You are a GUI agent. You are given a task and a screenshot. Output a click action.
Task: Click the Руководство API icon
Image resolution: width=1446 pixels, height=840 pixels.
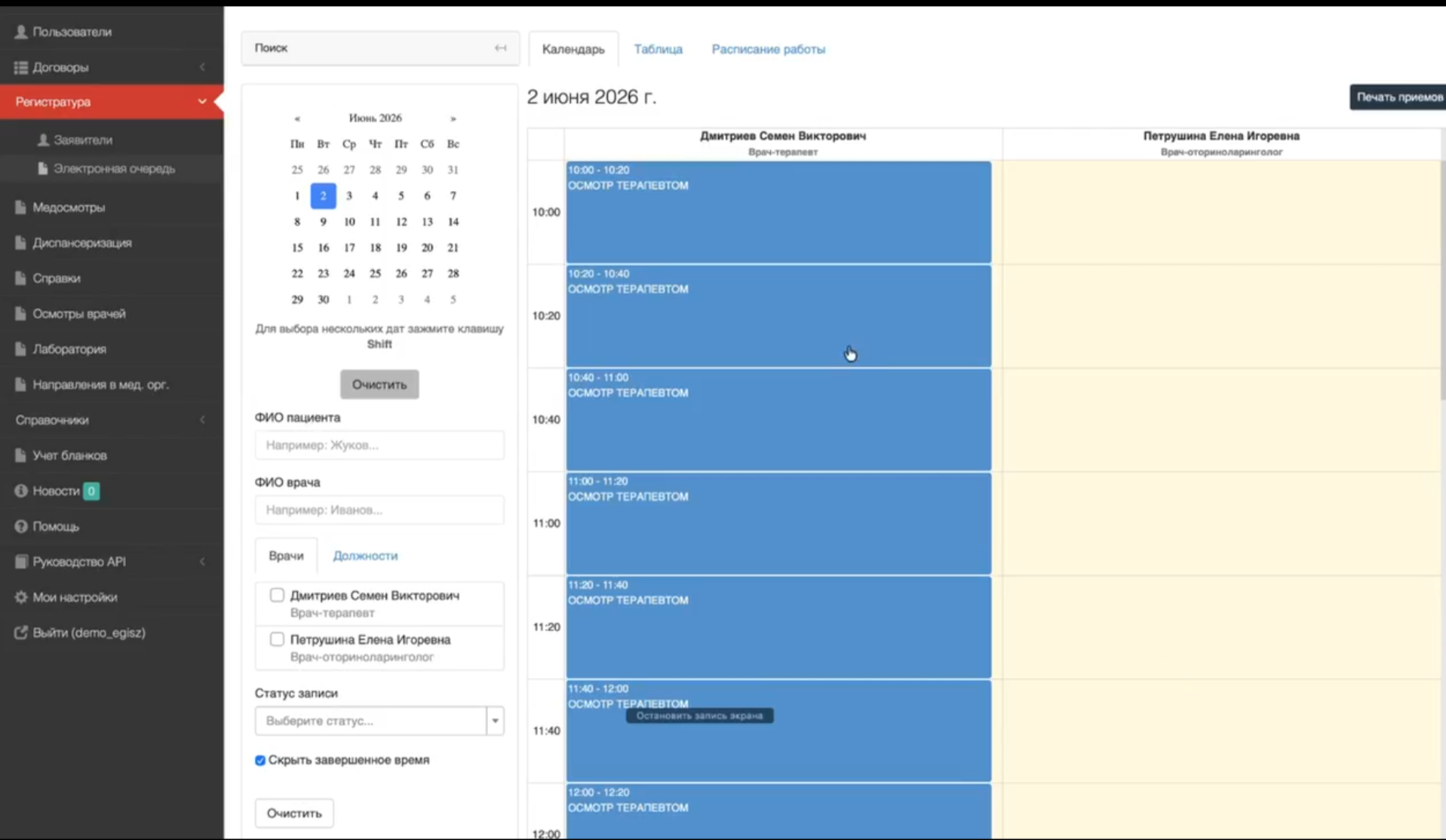(20, 561)
